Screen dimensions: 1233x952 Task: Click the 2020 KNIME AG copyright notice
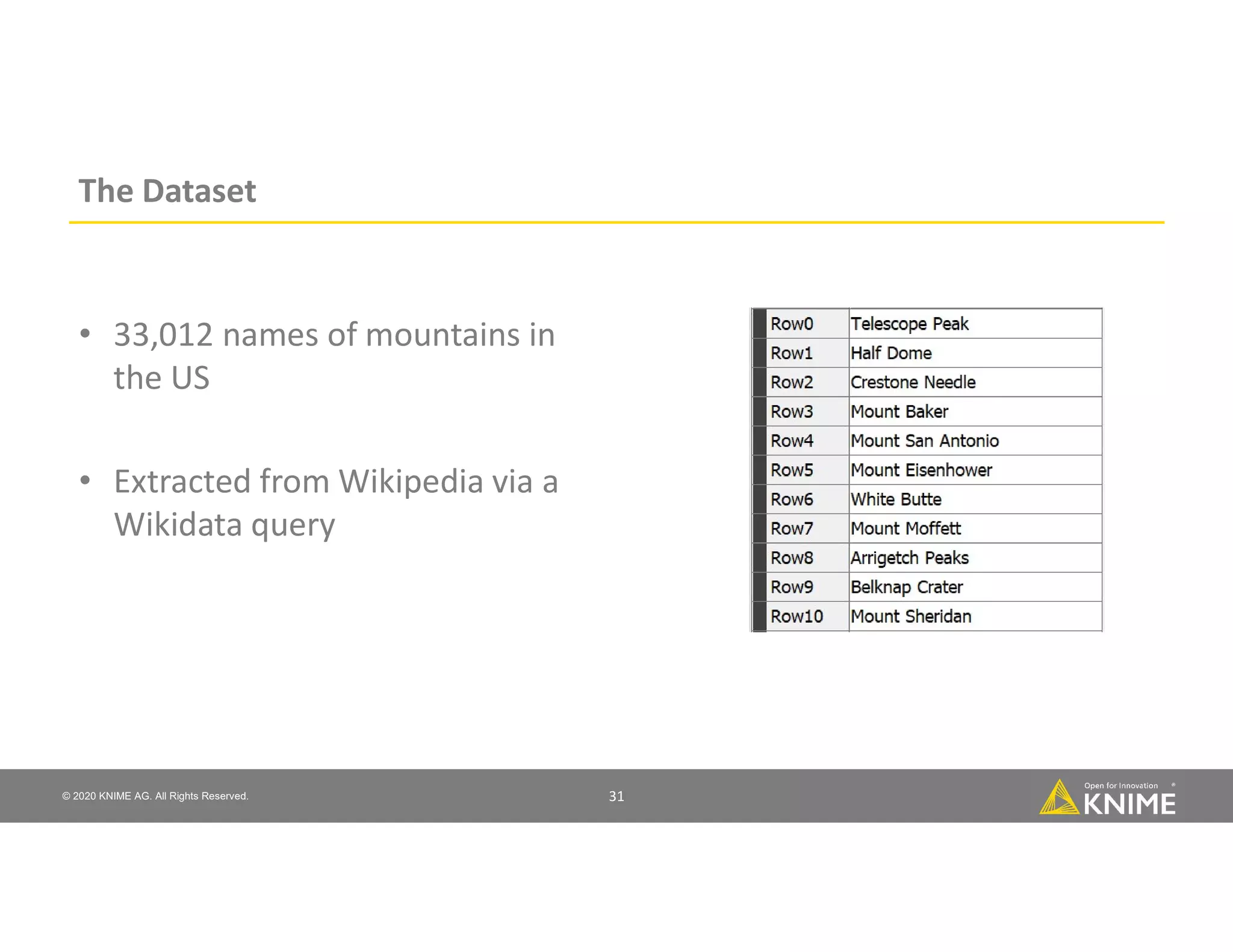(155, 796)
